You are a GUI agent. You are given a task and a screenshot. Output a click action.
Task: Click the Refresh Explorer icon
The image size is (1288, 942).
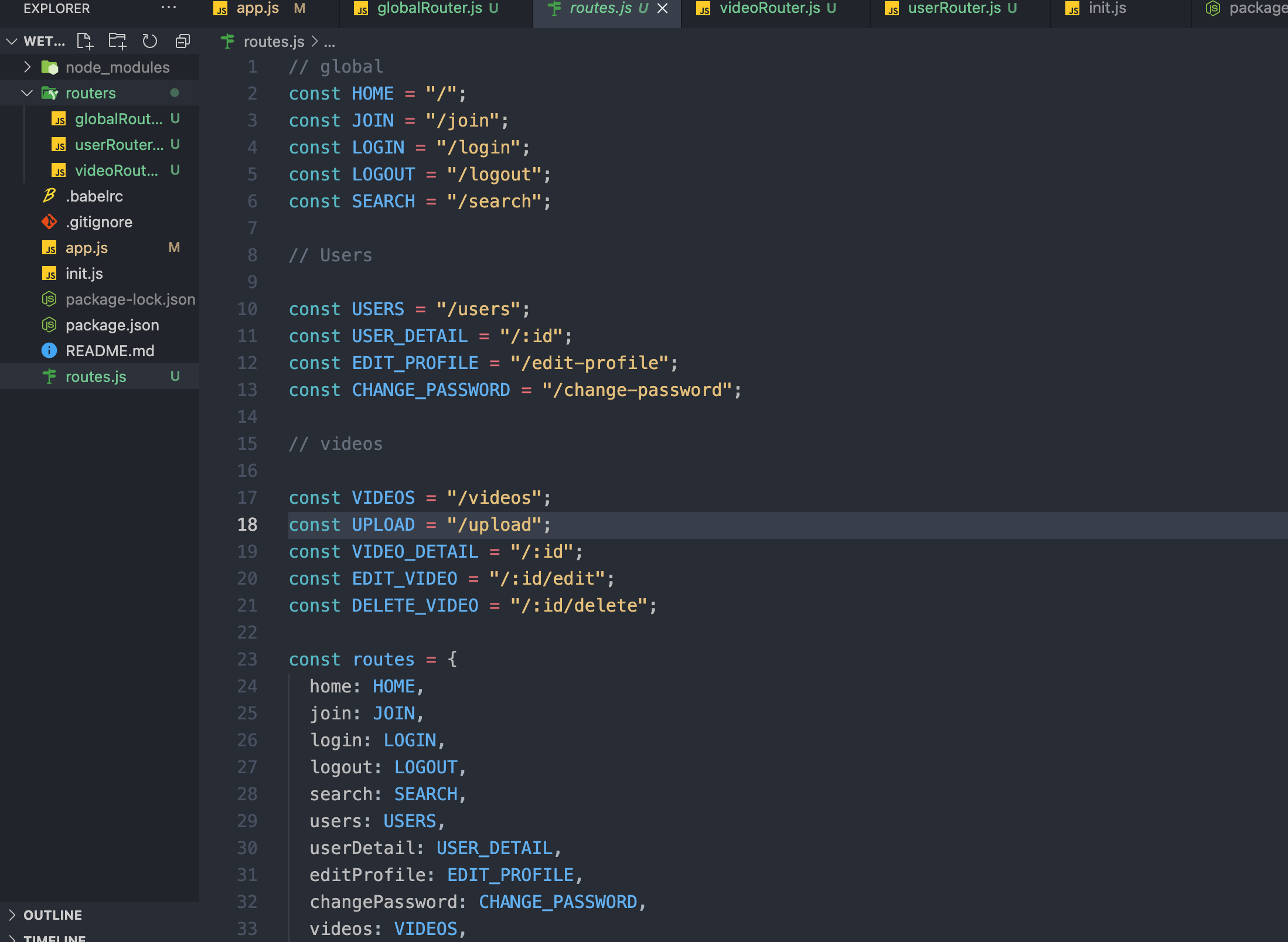[x=150, y=41]
